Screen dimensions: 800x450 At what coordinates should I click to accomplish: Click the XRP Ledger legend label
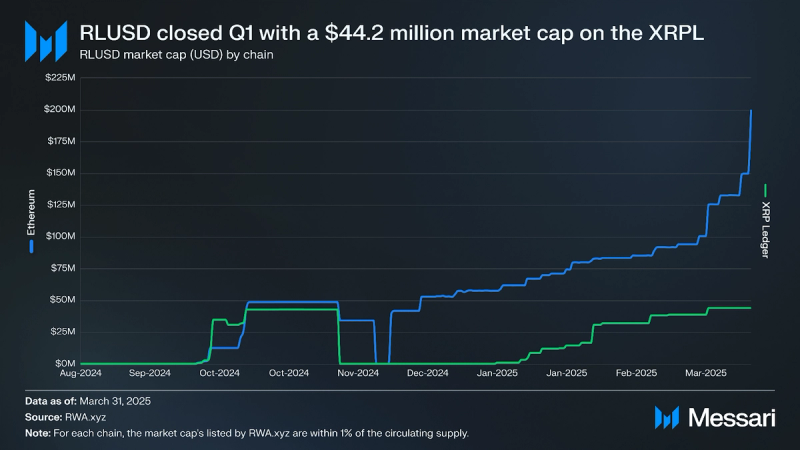point(765,230)
